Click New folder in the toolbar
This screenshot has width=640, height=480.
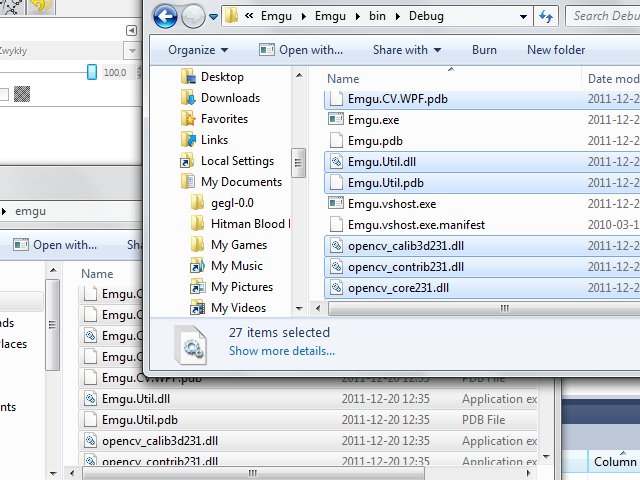556,50
